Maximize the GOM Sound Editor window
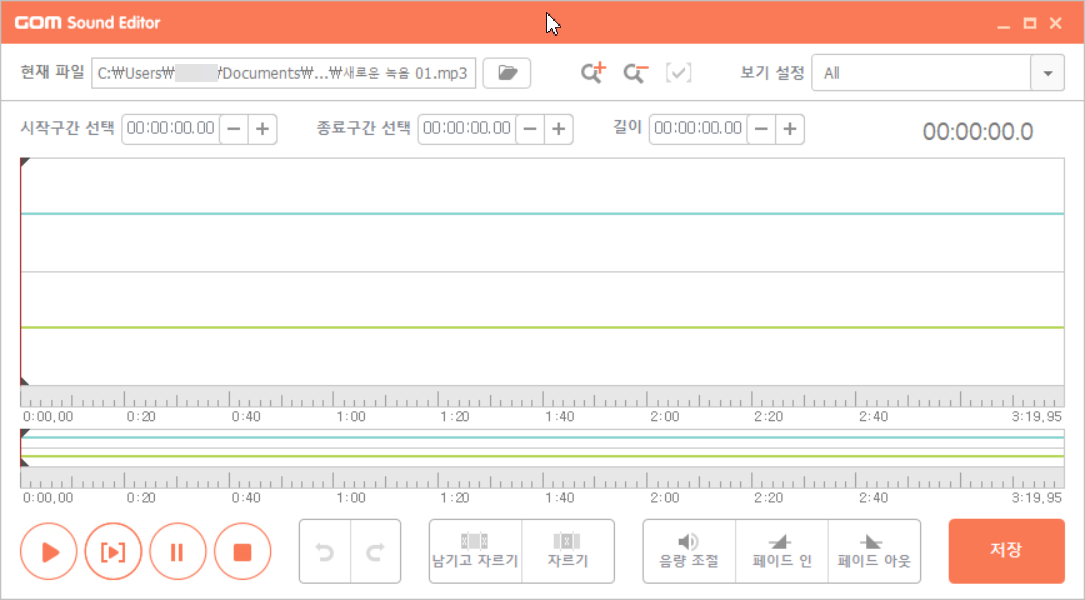This screenshot has width=1085, height=600. (1030, 23)
